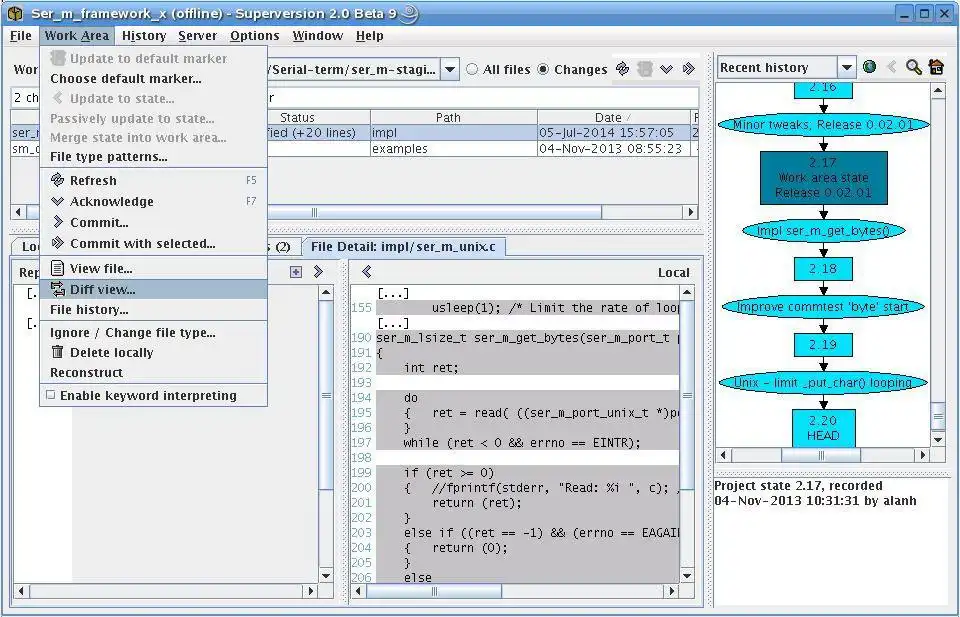
Task: Click the code view horizontal scrollbar thumb
Action: [x=434, y=591]
